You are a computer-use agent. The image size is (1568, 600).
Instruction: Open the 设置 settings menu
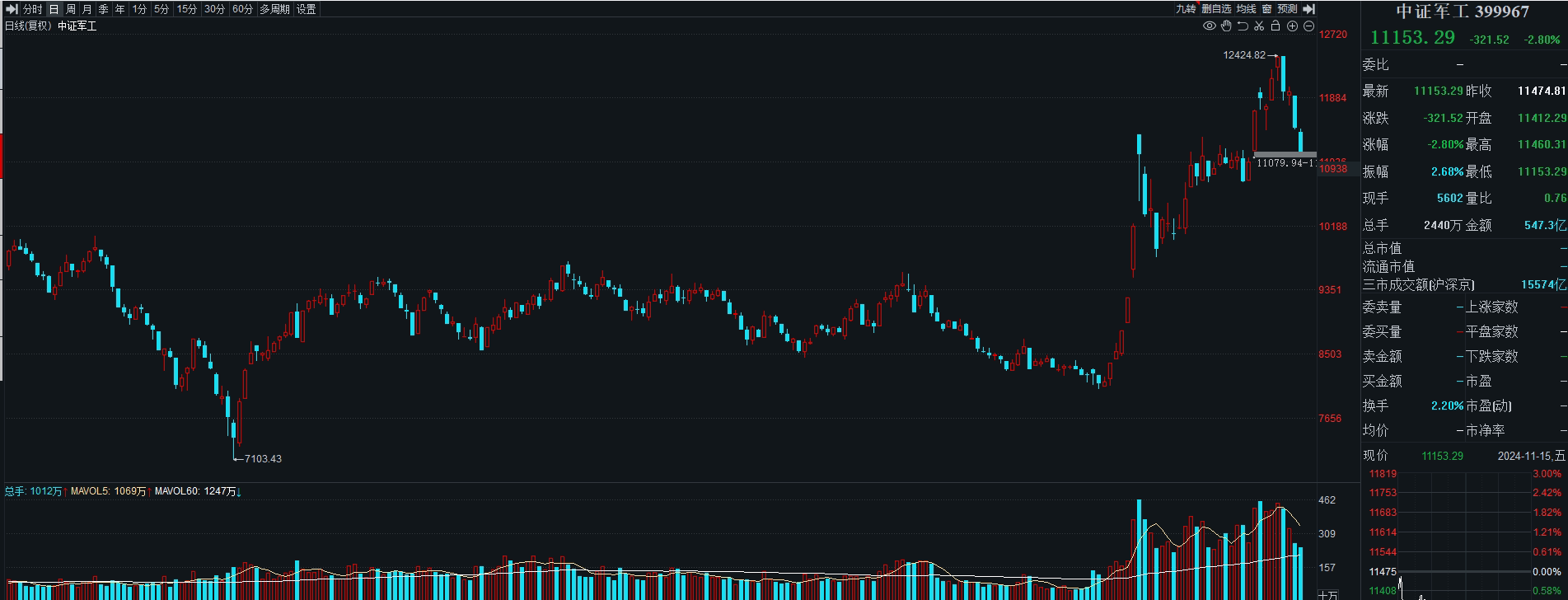coord(307,9)
